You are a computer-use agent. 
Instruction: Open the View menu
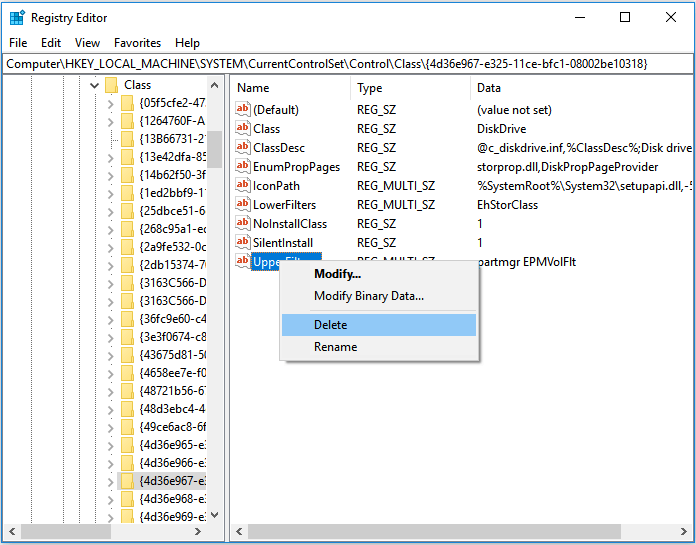[x=87, y=43]
